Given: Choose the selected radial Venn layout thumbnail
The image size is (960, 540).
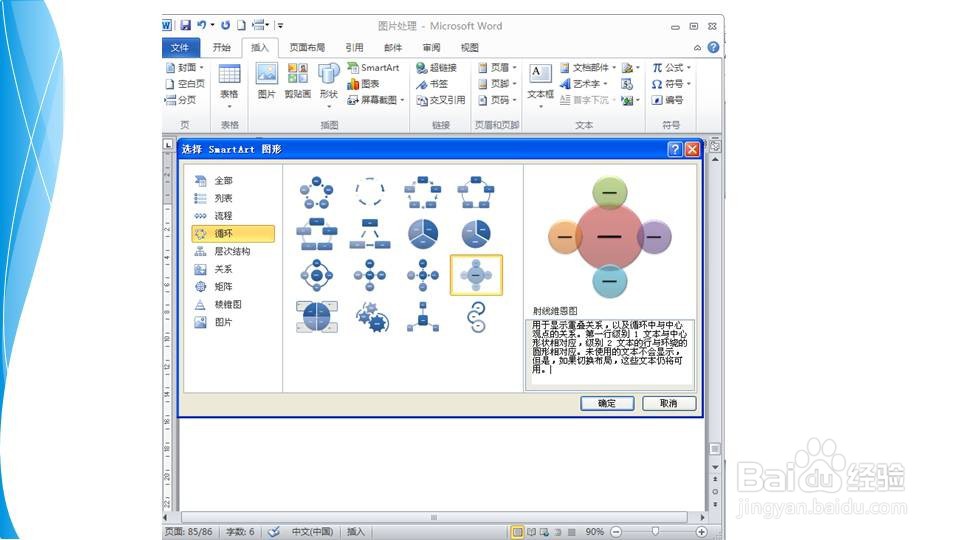Looking at the screenshot, I should (x=476, y=276).
